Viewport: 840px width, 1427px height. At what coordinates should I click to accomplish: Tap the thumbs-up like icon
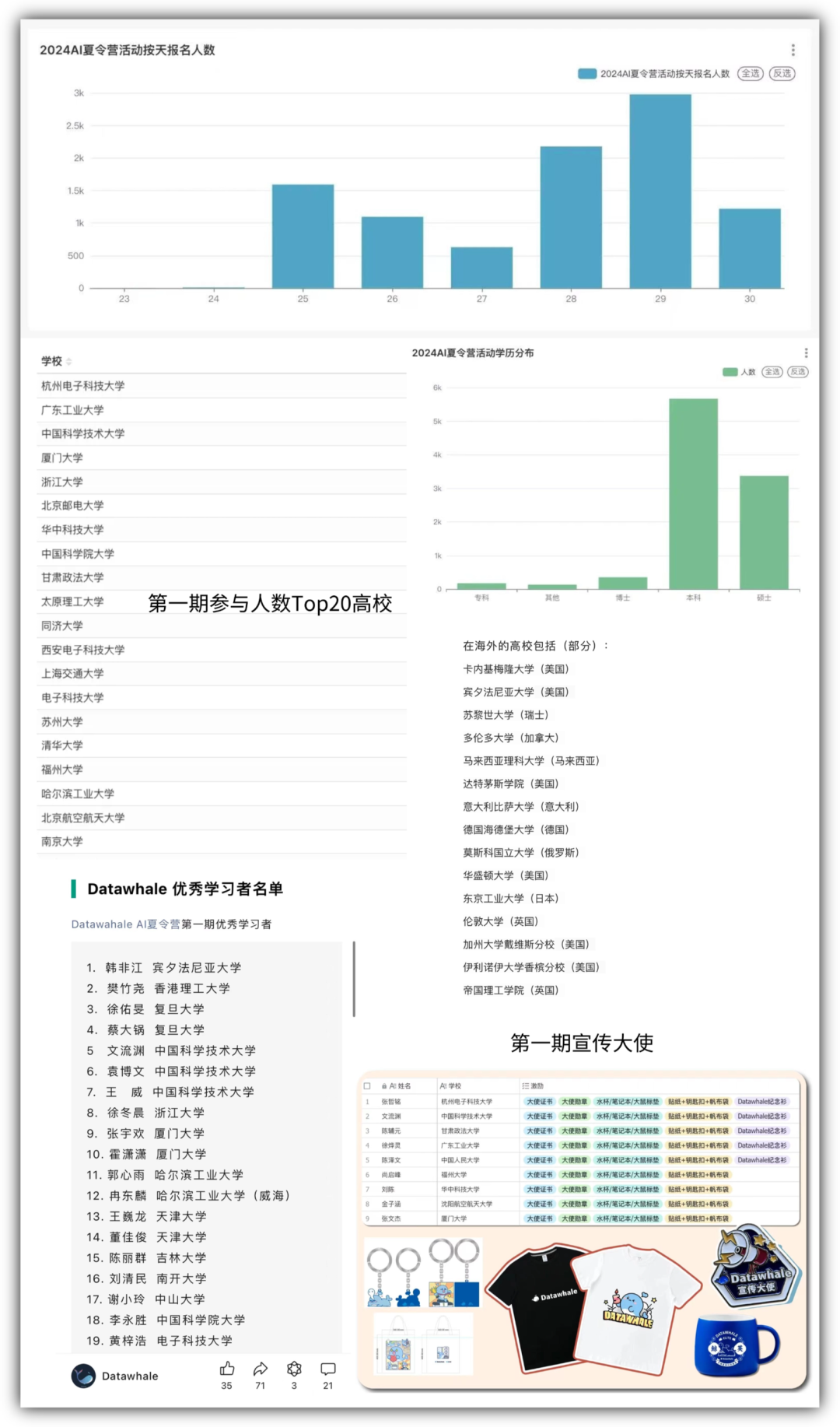tap(227, 1368)
